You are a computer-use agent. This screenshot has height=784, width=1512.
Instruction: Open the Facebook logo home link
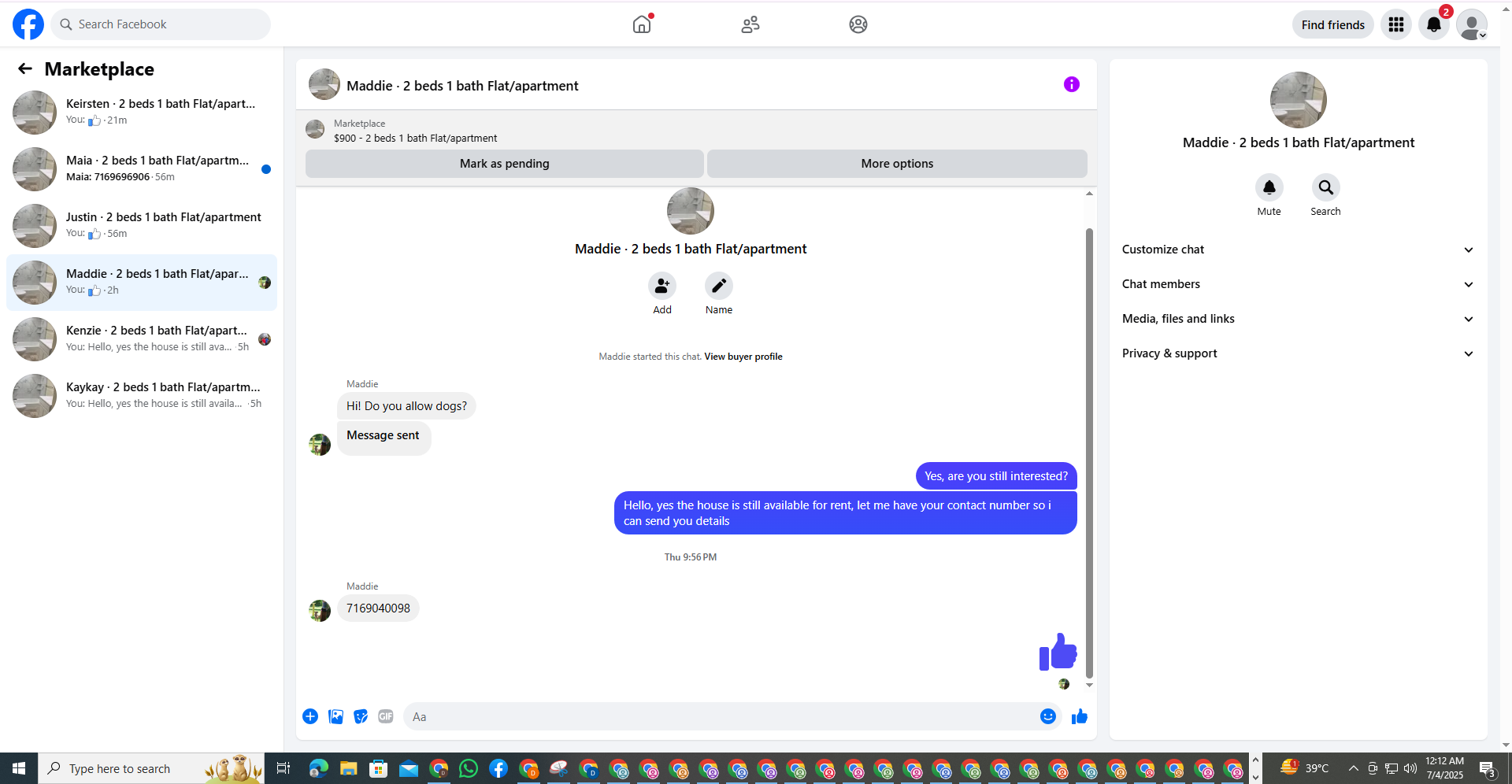tap(28, 24)
